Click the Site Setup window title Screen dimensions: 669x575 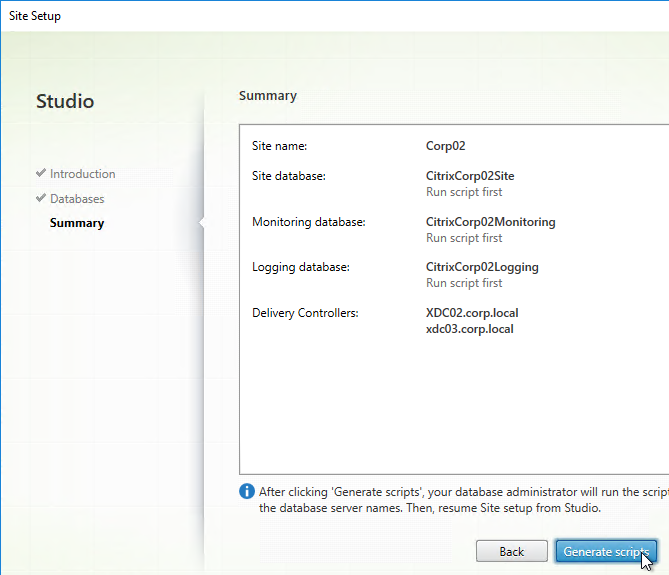[x=35, y=16]
